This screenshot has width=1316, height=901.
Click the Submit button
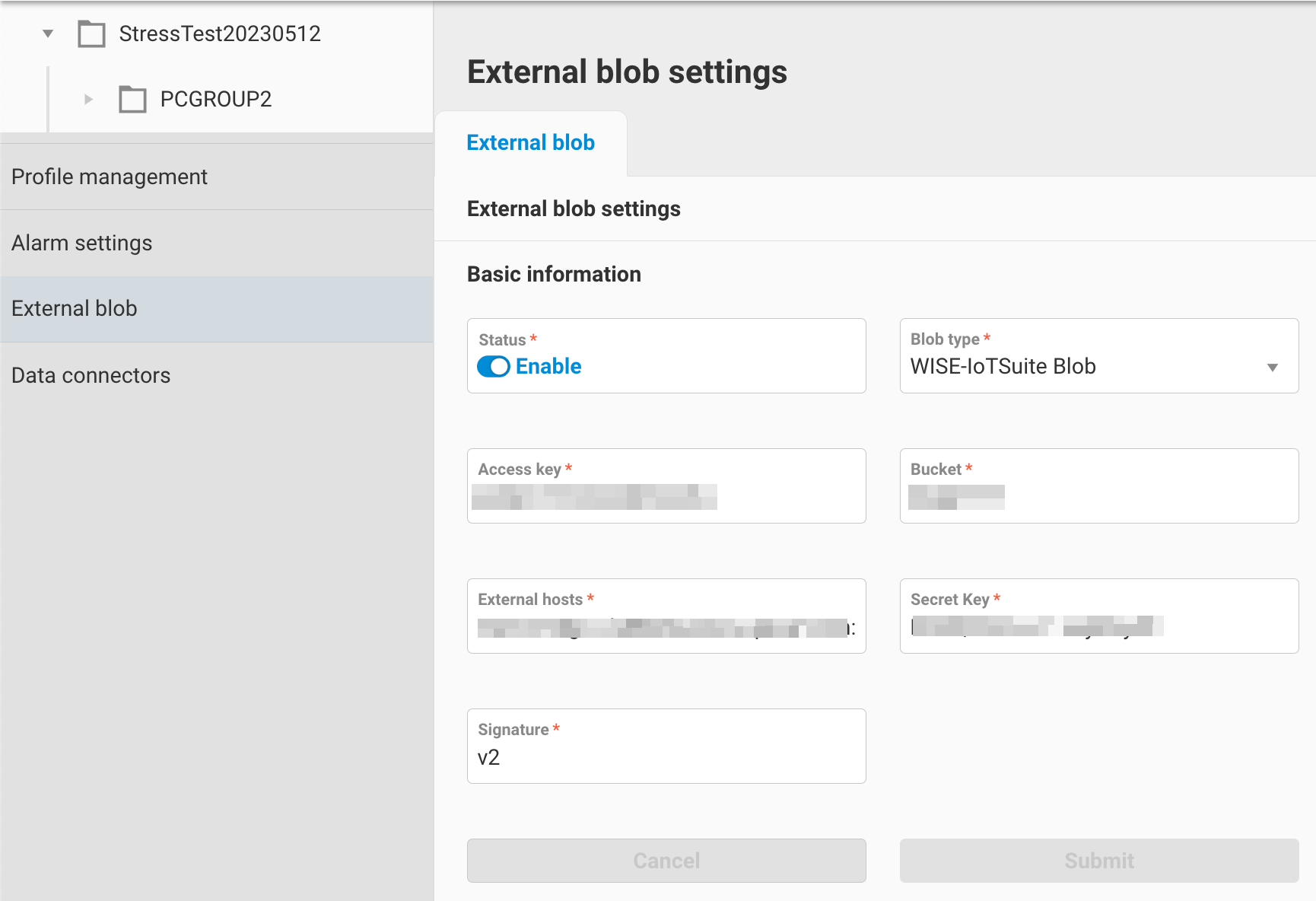tap(1098, 861)
